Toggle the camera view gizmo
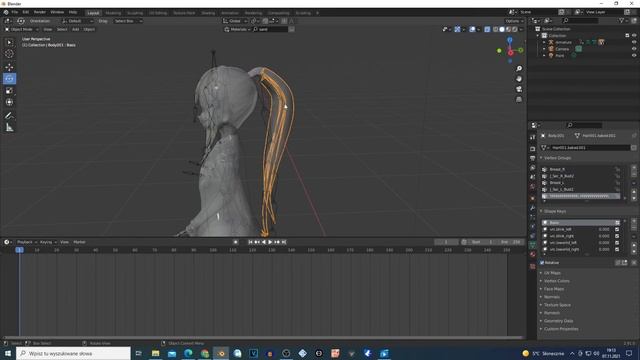Screen dimensions: 640x360 (x=519, y=89)
